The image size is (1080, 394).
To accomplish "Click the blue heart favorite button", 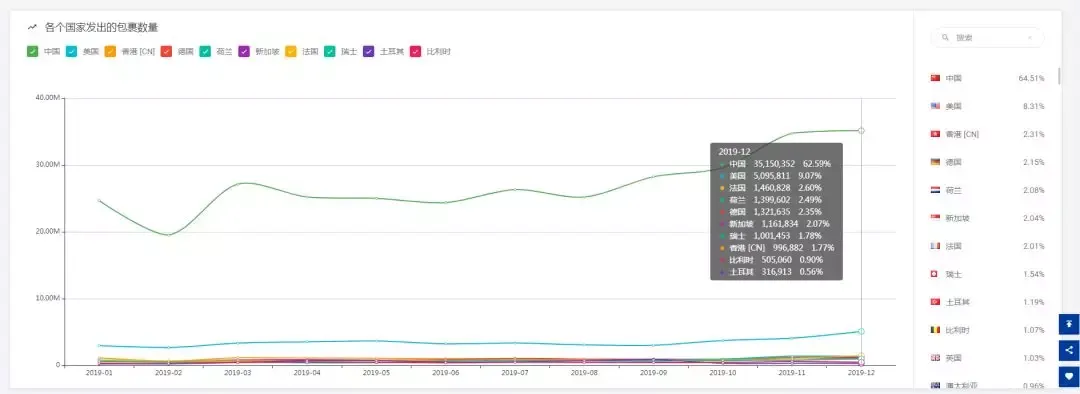I will click(x=1069, y=376).
